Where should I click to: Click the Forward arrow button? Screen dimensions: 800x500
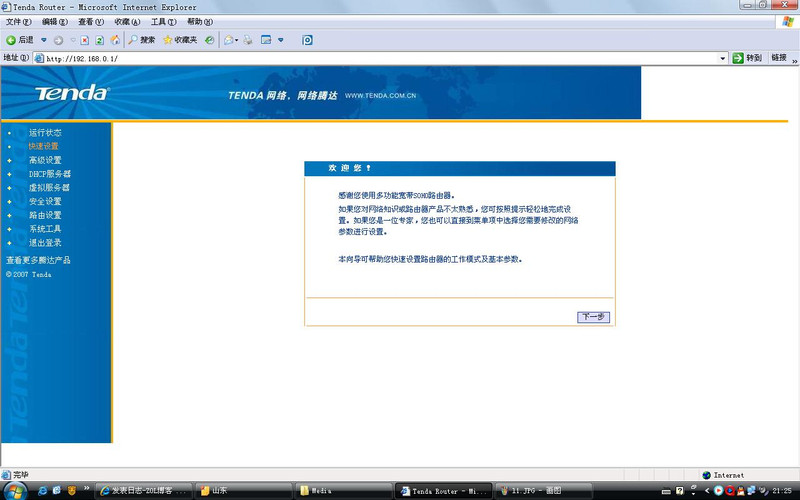click(58, 40)
